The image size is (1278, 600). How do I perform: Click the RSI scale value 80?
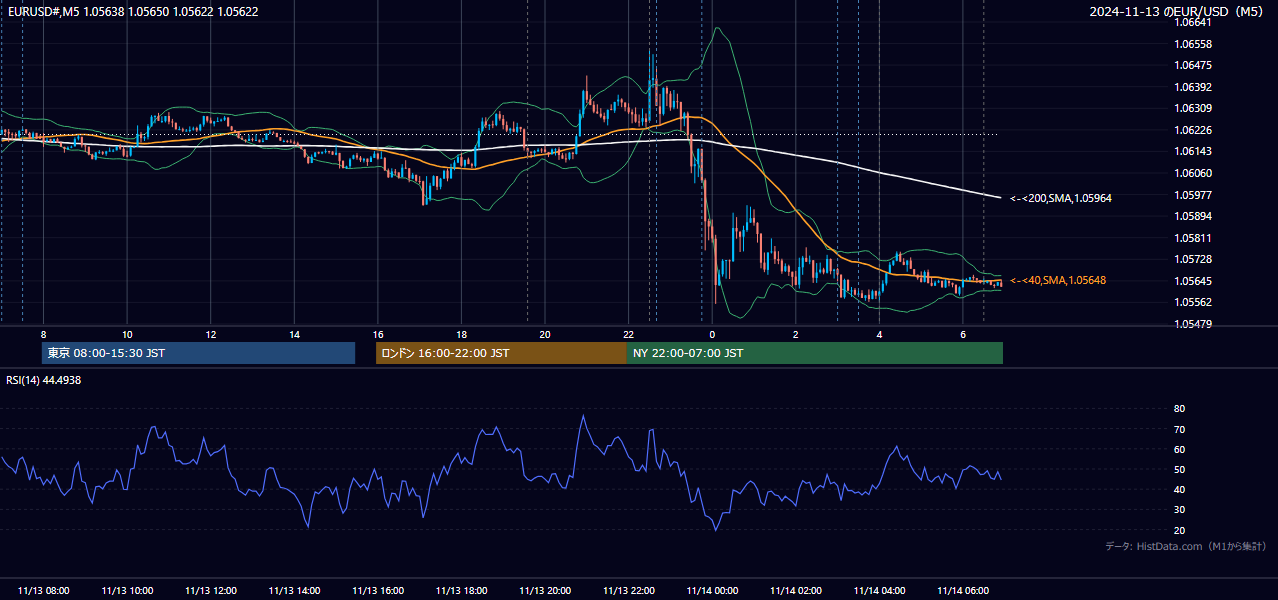1179,409
